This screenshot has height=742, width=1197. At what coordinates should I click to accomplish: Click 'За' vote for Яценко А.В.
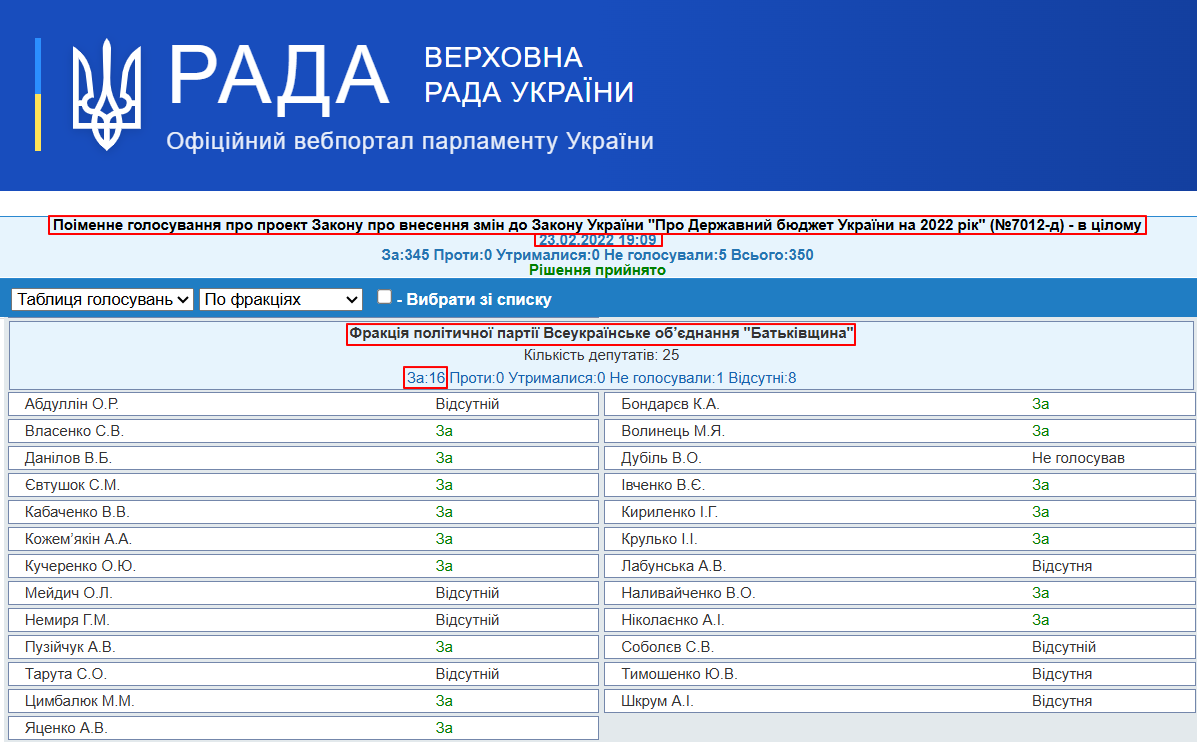pos(444,728)
